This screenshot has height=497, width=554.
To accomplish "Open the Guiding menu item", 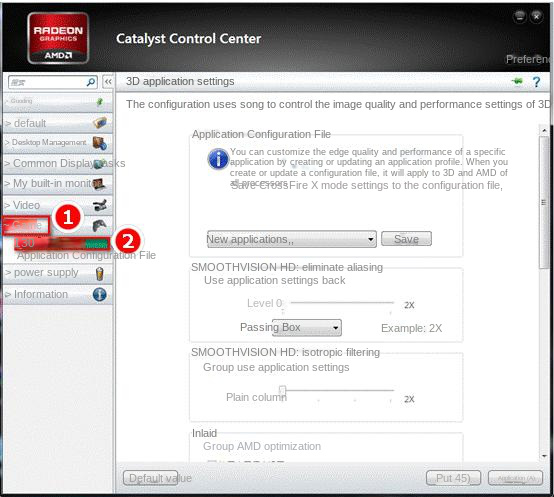I will (x=58, y=102).
